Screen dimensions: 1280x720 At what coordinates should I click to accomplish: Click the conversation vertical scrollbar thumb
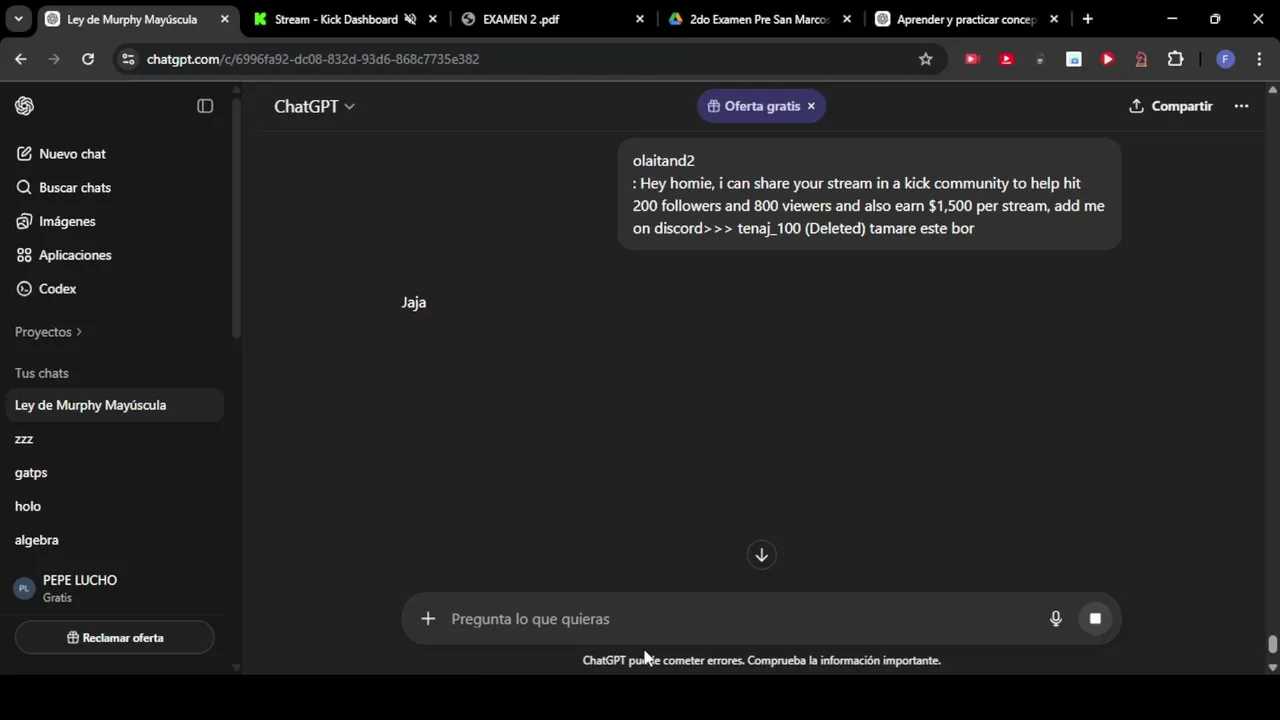coord(1272,645)
